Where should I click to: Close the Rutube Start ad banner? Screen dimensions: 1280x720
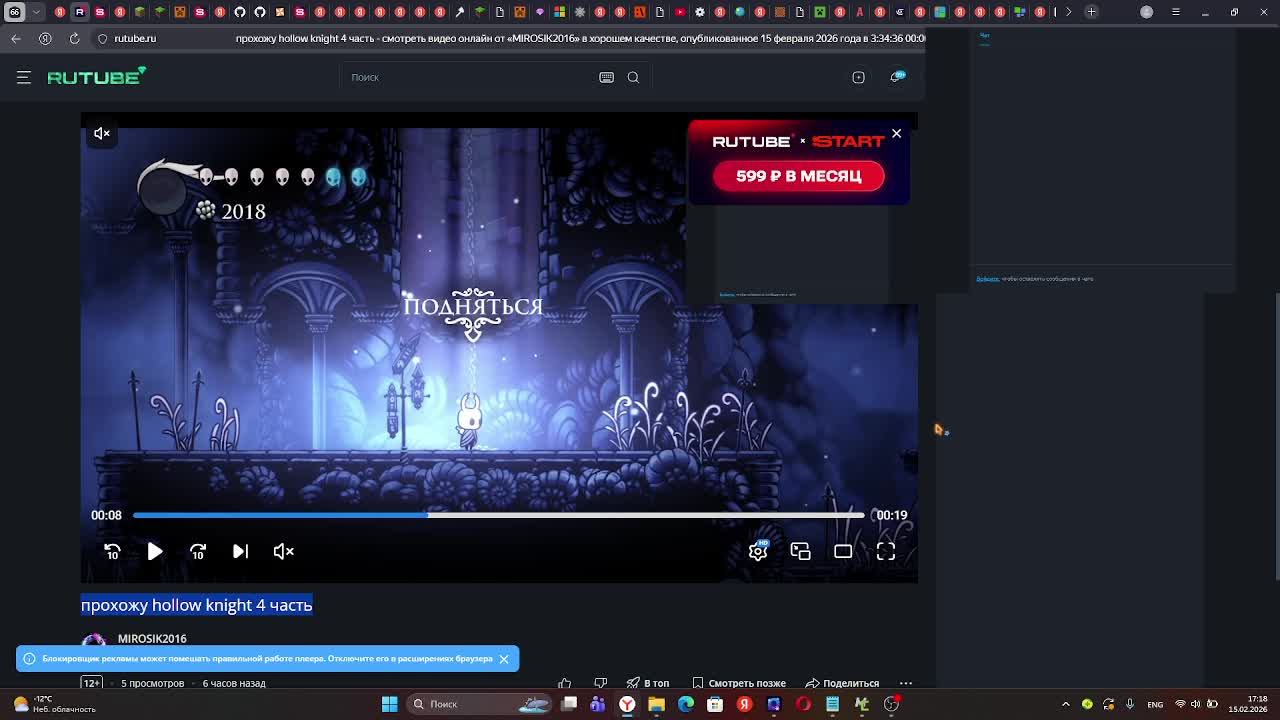(x=896, y=133)
